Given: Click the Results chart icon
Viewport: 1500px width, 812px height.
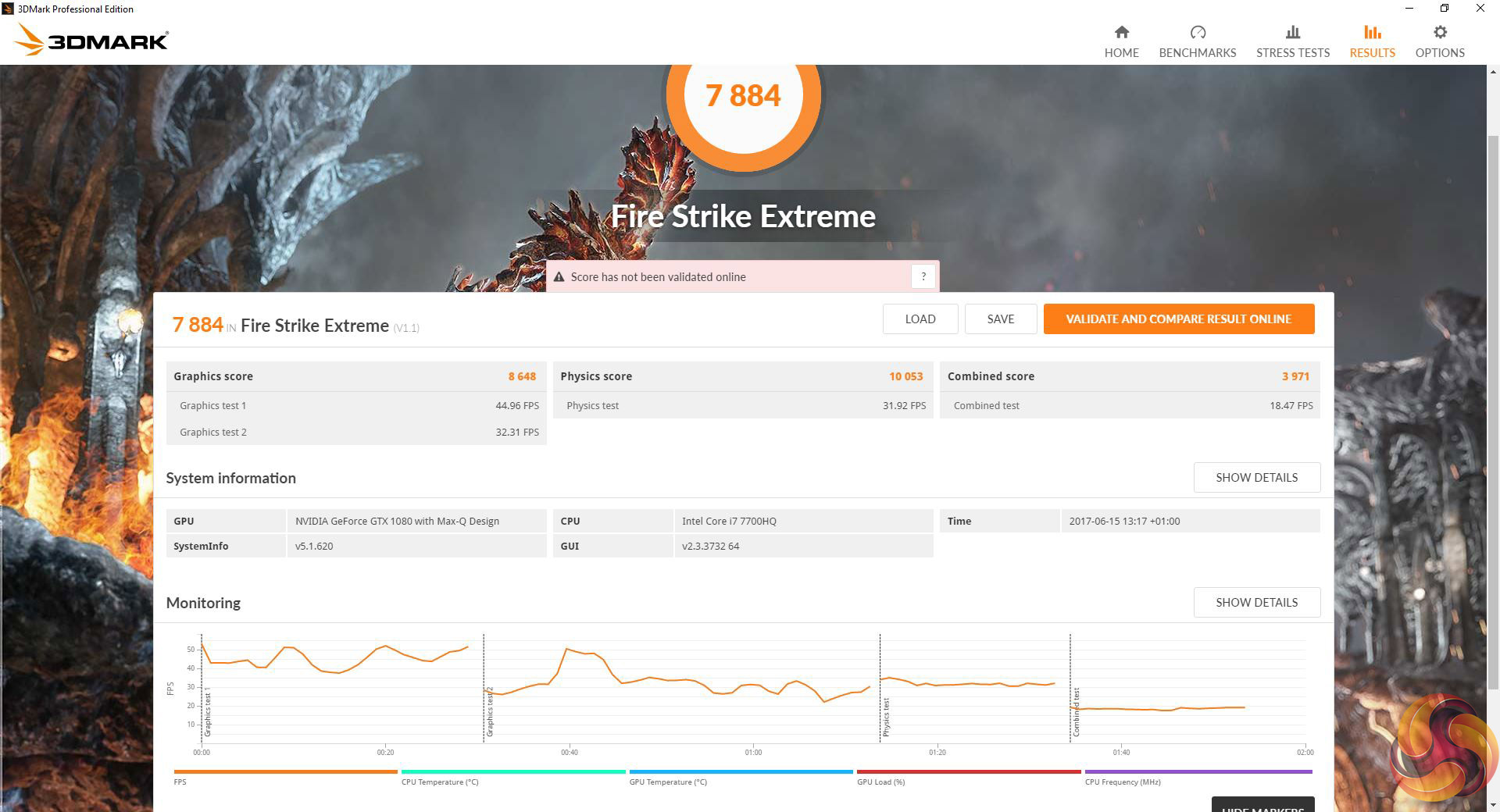Looking at the screenshot, I should 1372,32.
